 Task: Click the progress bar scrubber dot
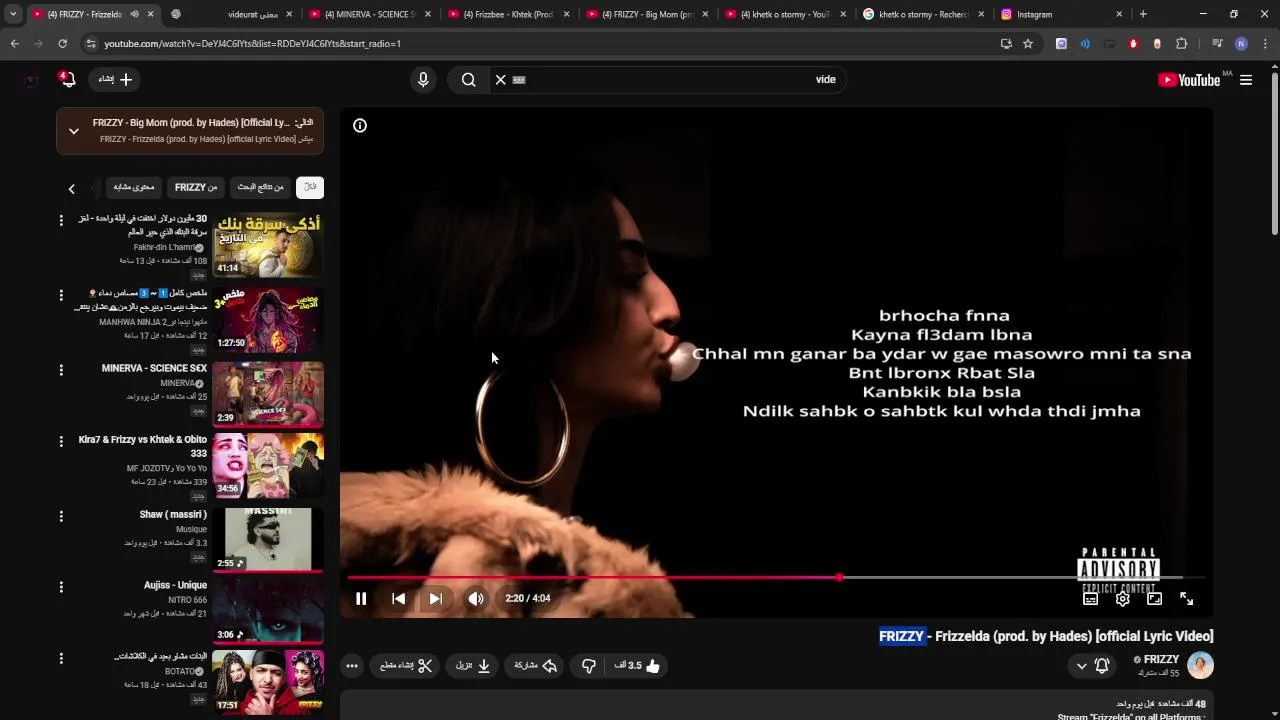840,577
